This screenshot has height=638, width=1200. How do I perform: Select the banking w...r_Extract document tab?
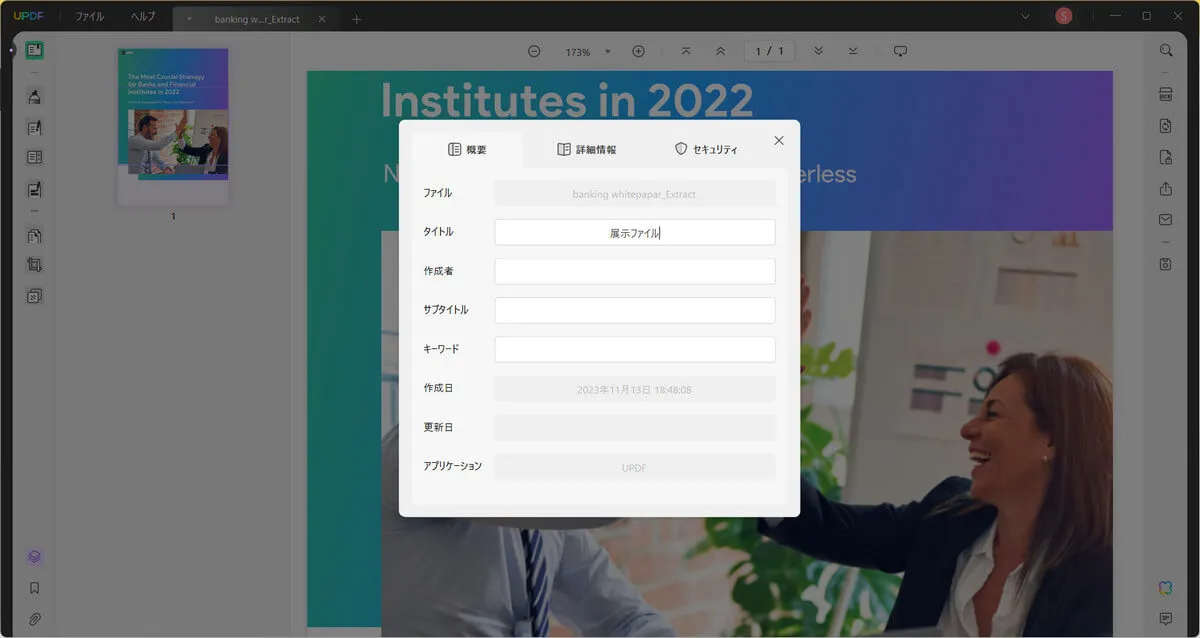pyautogui.click(x=256, y=19)
